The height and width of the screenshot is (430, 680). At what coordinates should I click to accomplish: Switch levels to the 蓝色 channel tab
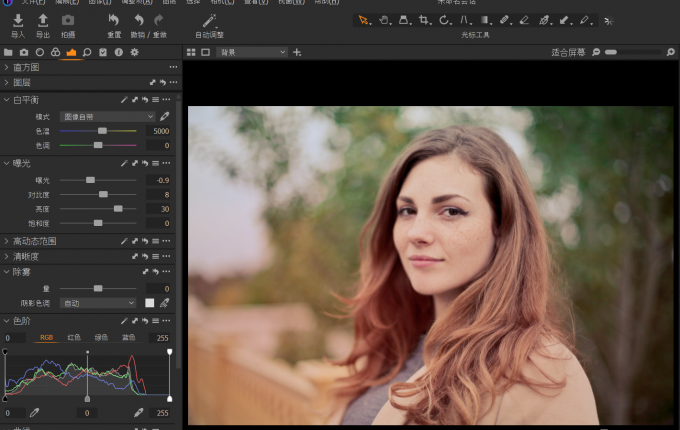tap(128, 337)
